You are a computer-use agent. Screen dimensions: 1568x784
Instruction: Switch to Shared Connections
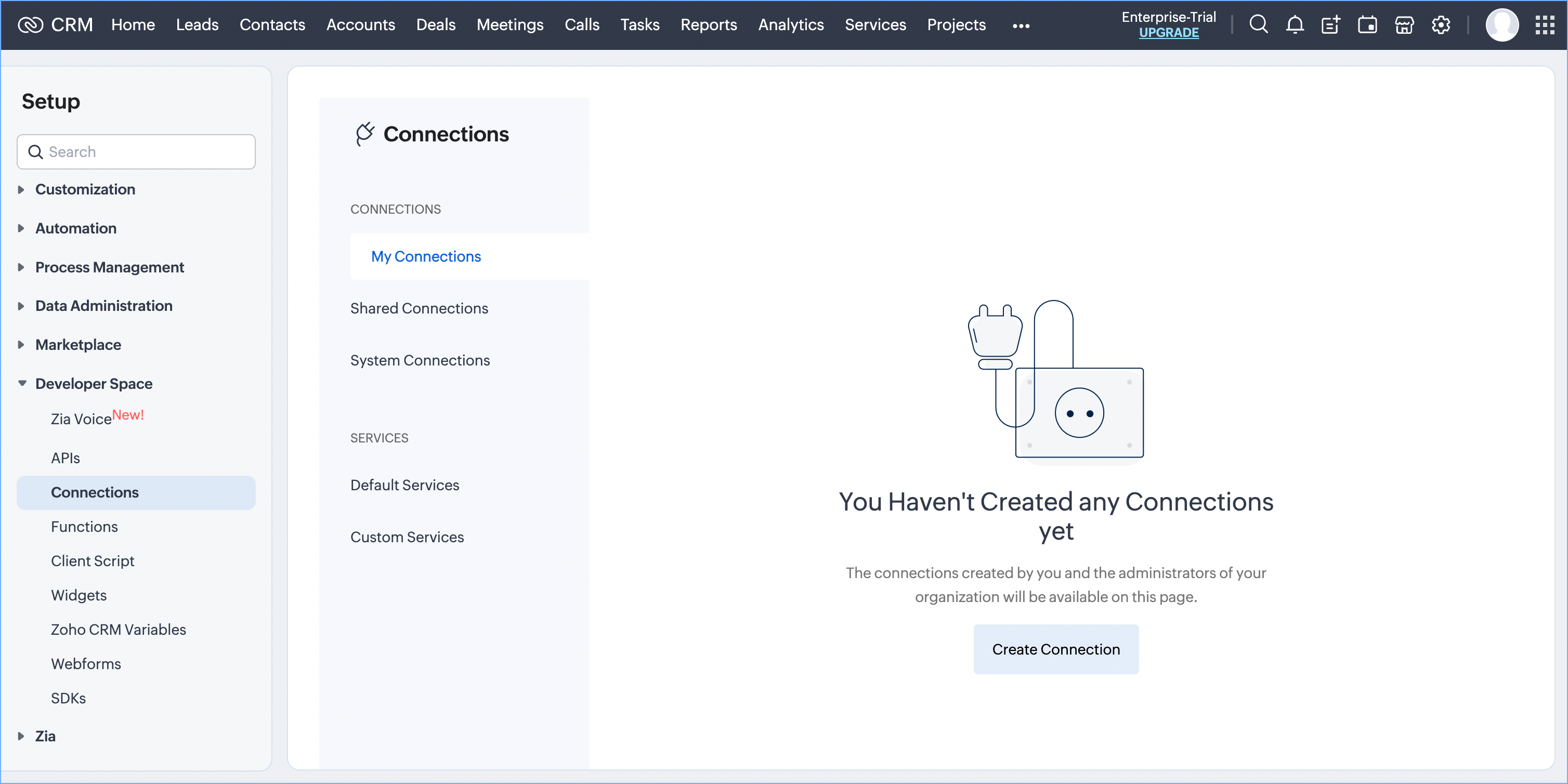419,308
